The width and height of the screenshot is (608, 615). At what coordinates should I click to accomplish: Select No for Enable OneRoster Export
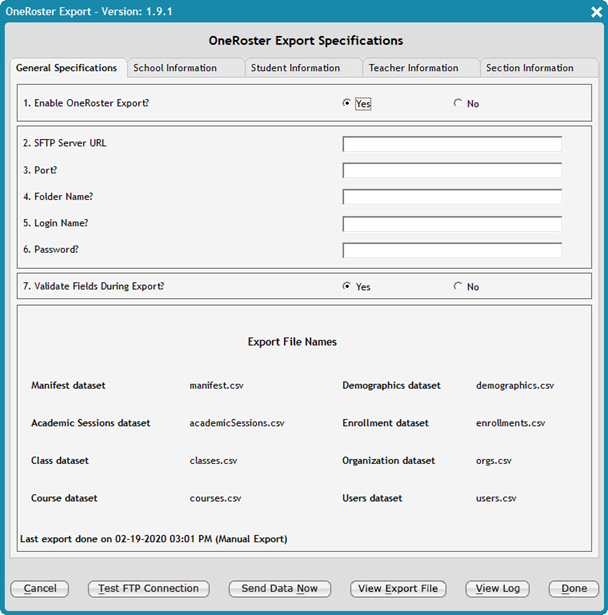pyautogui.click(x=458, y=103)
